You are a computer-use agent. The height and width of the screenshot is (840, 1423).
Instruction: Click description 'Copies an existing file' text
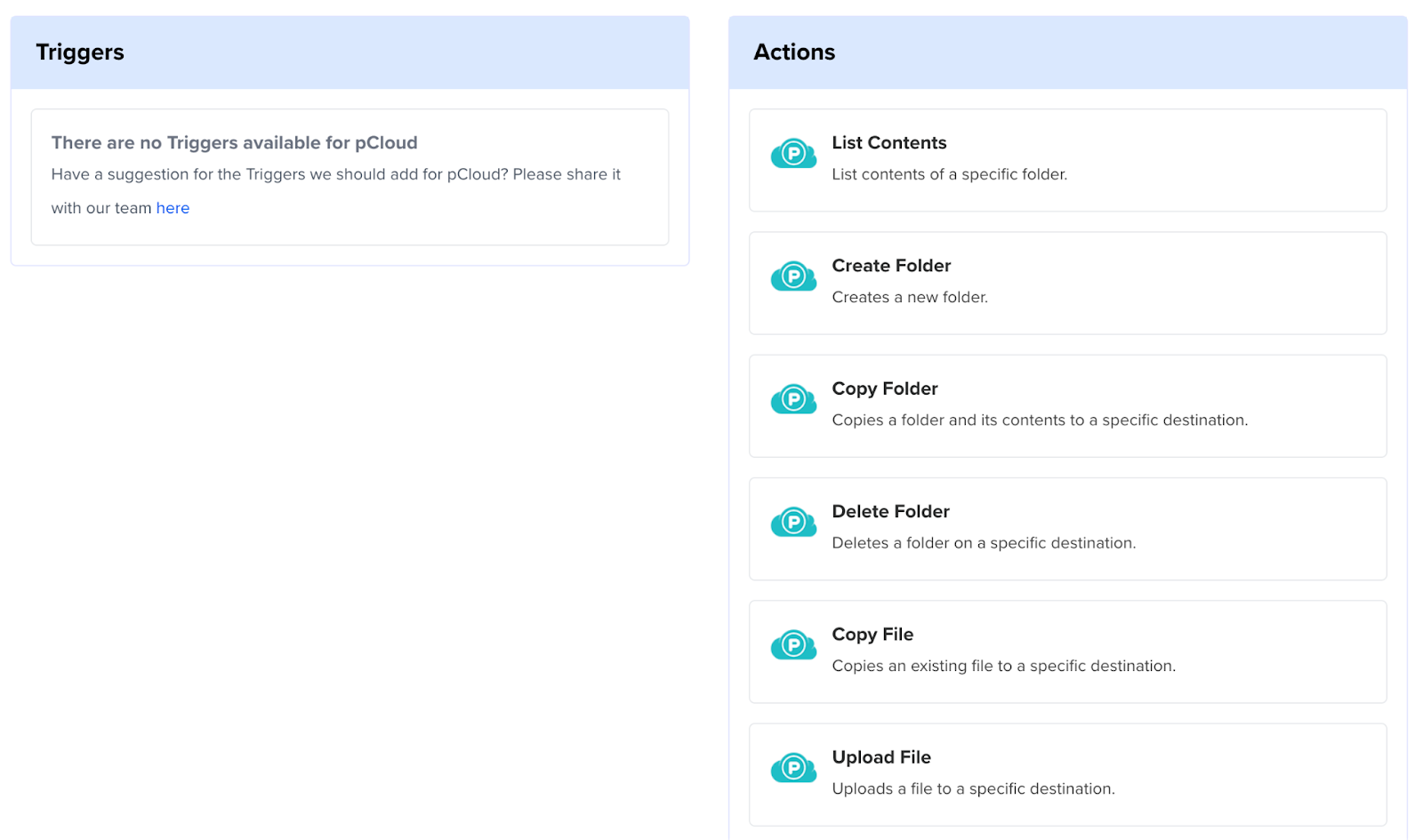pyautogui.click(x=1003, y=666)
